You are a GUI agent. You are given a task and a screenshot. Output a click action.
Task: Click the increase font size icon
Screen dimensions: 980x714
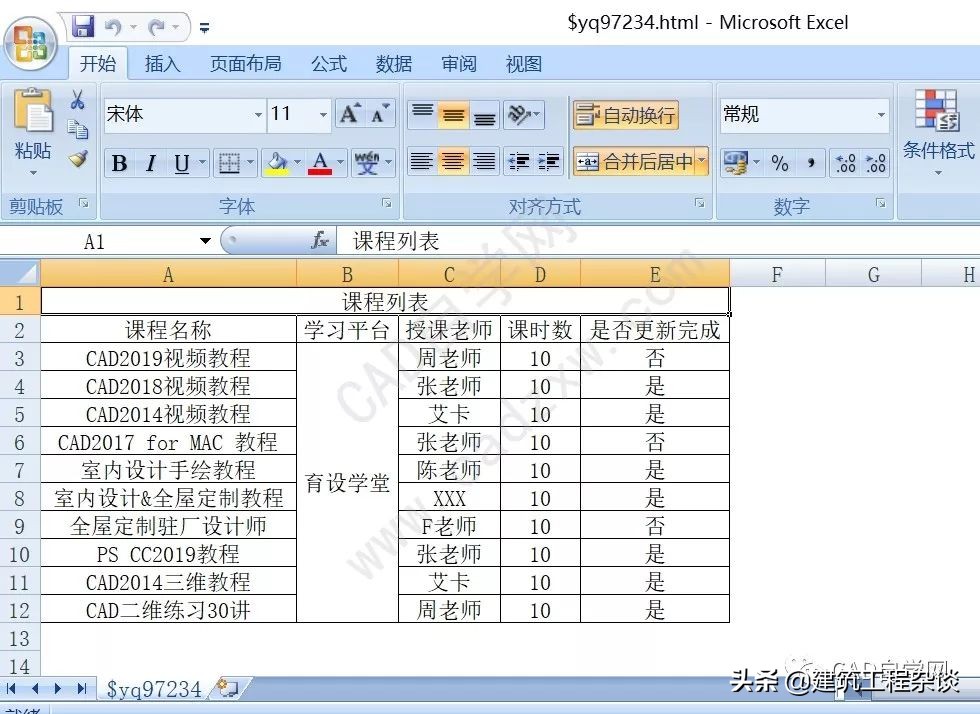(352, 113)
